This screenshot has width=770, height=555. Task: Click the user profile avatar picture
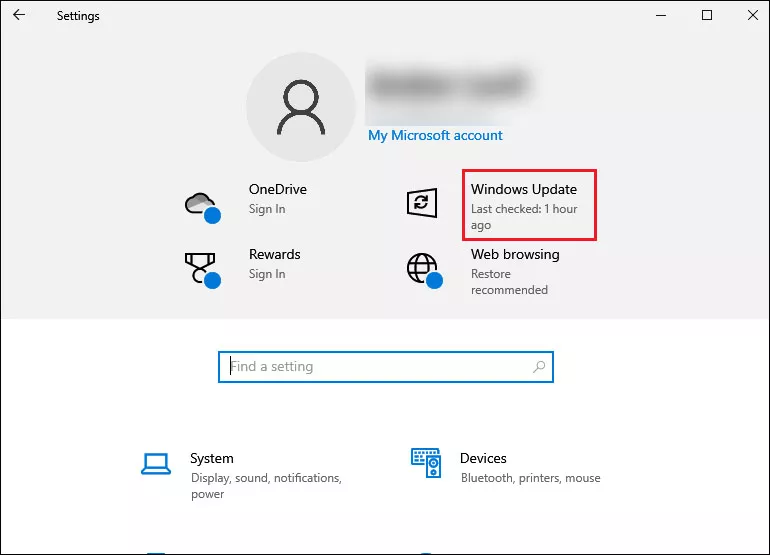pyautogui.click(x=301, y=107)
